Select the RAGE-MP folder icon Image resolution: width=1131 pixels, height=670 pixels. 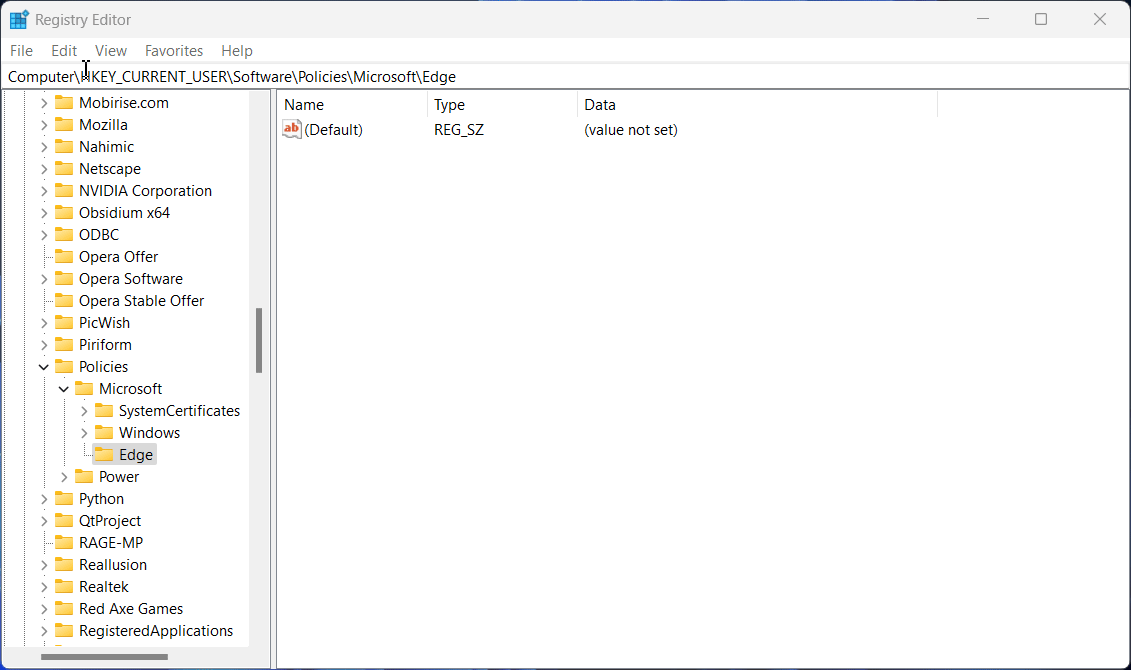[64, 542]
